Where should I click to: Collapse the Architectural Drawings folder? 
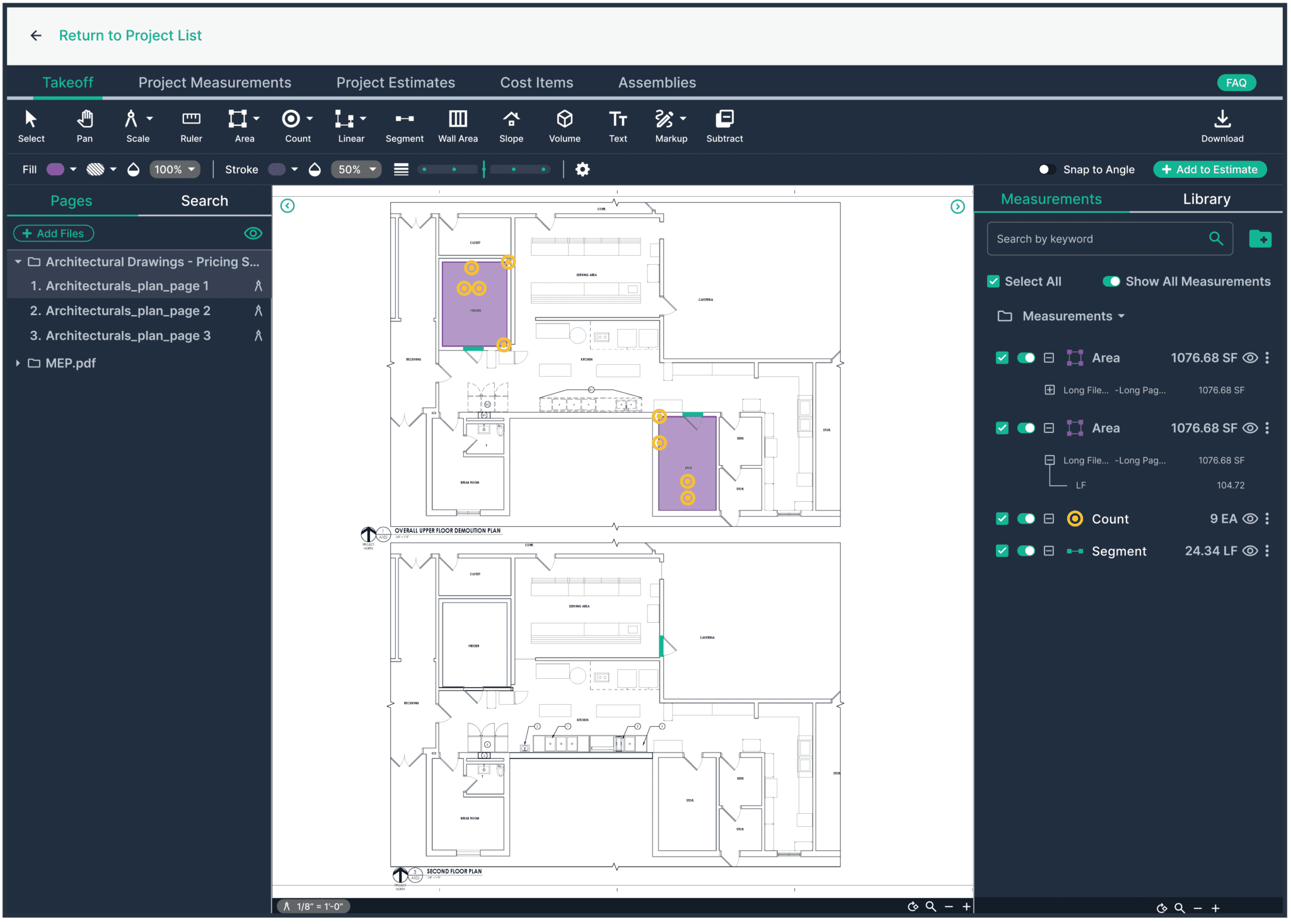coord(19,262)
